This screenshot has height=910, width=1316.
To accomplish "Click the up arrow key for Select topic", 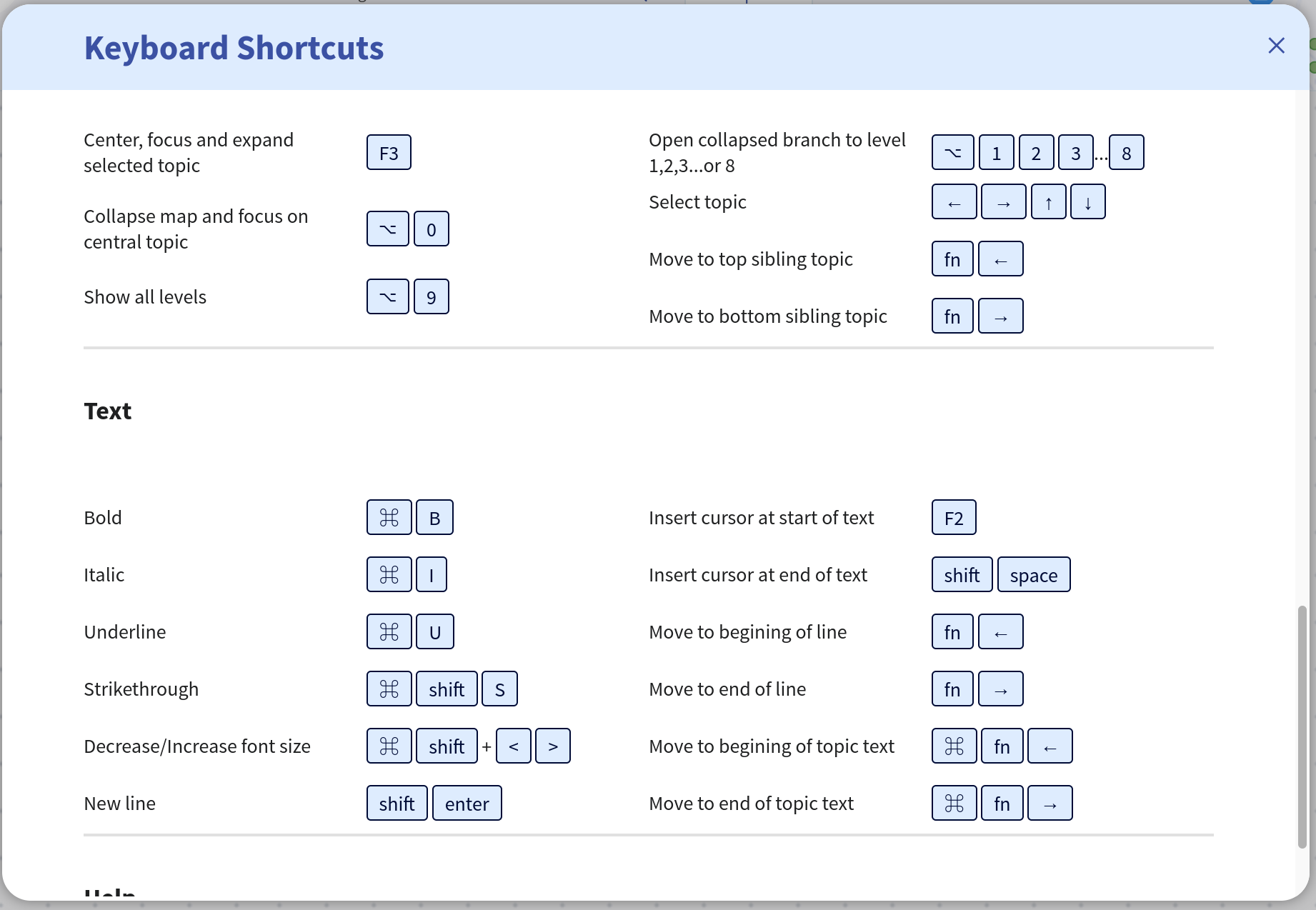I will [x=1048, y=202].
